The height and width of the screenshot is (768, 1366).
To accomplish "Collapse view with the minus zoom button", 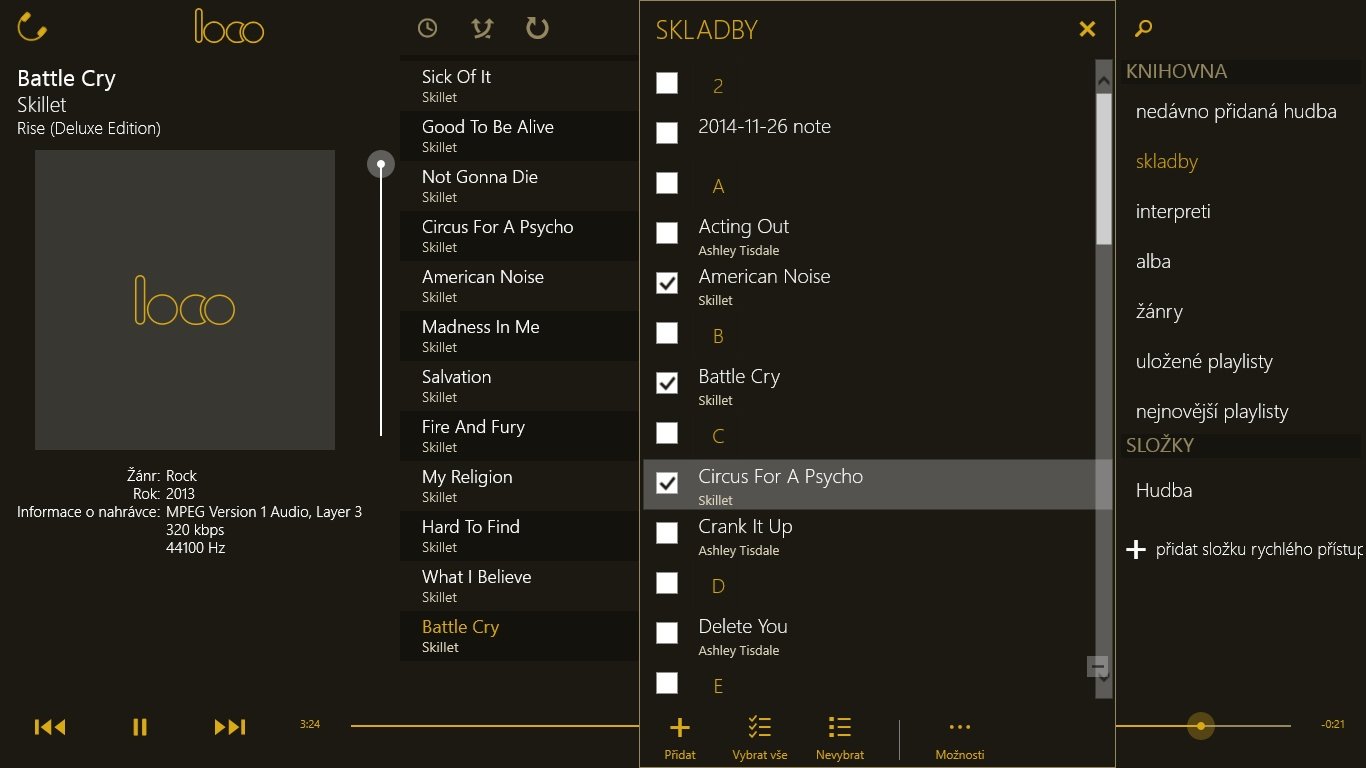I will pos(1097,666).
